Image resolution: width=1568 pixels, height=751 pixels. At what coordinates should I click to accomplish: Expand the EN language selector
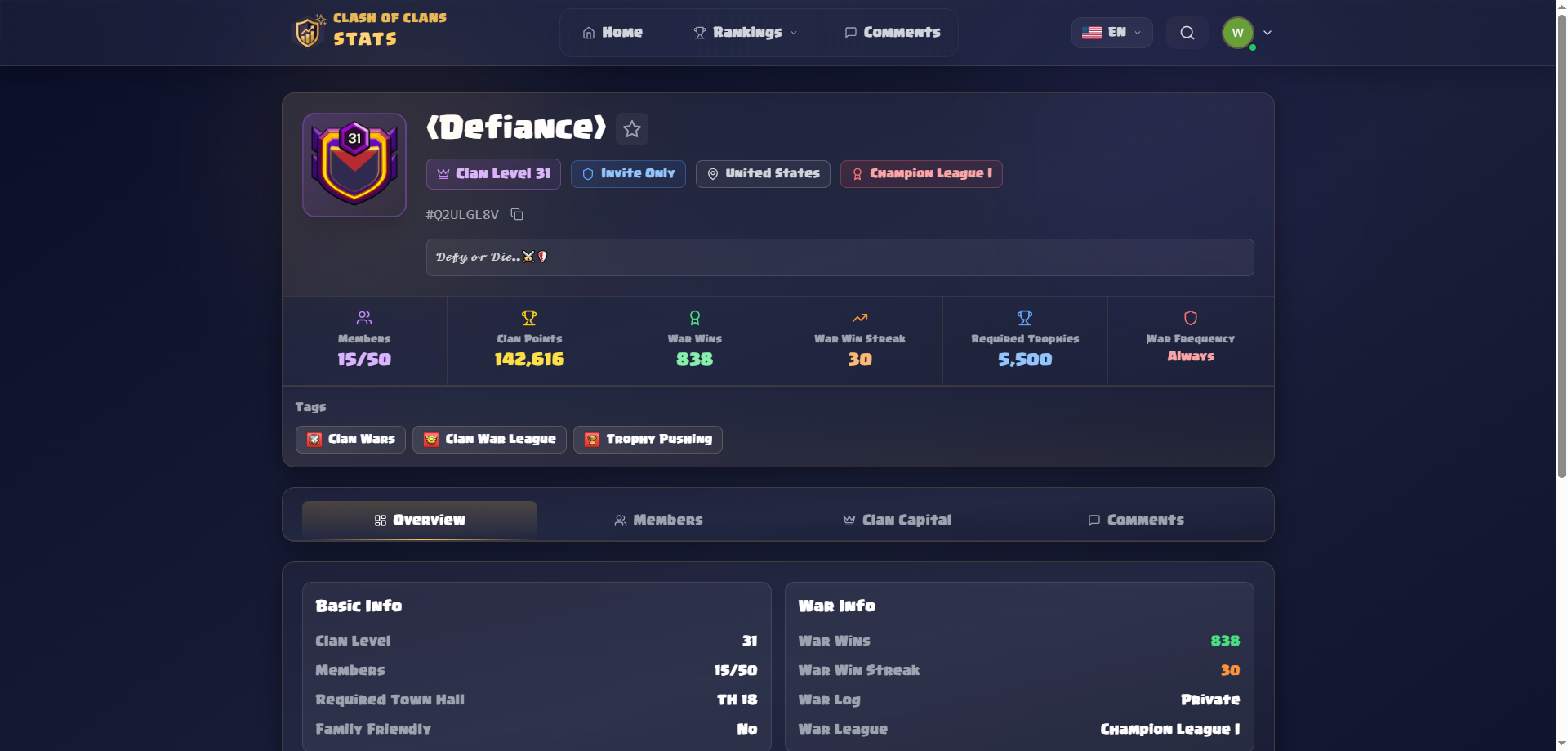[1111, 33]
